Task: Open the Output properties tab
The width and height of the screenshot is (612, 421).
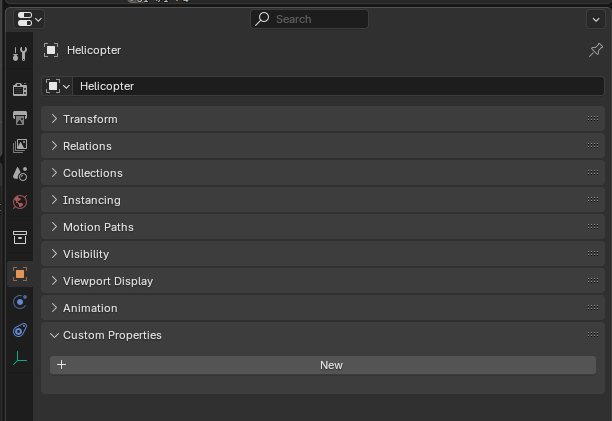Action: (20, 117)
